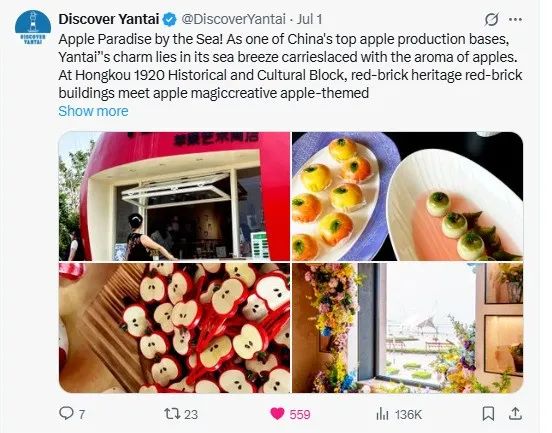Open the Discover Yantai display name
Viewport: 552px width, 433px height.
coord(109,19)
